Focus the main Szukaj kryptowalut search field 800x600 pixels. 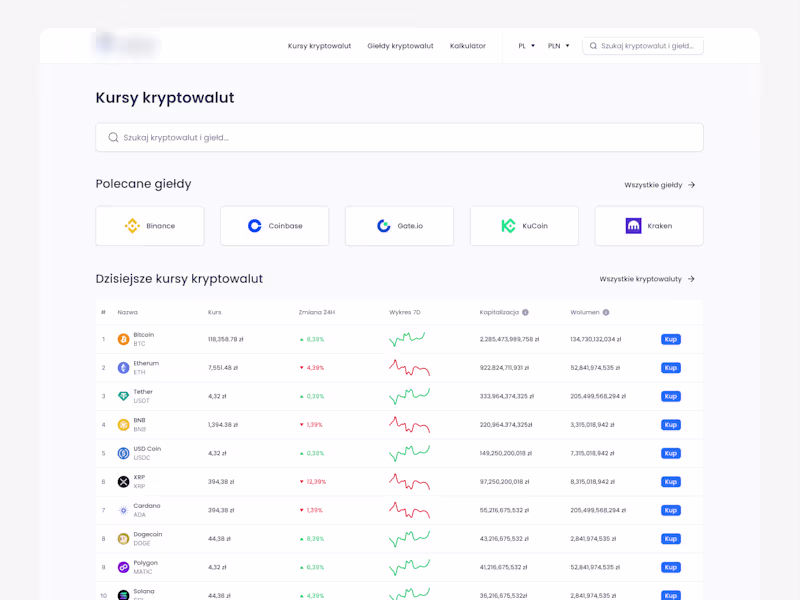pos(399,137)
